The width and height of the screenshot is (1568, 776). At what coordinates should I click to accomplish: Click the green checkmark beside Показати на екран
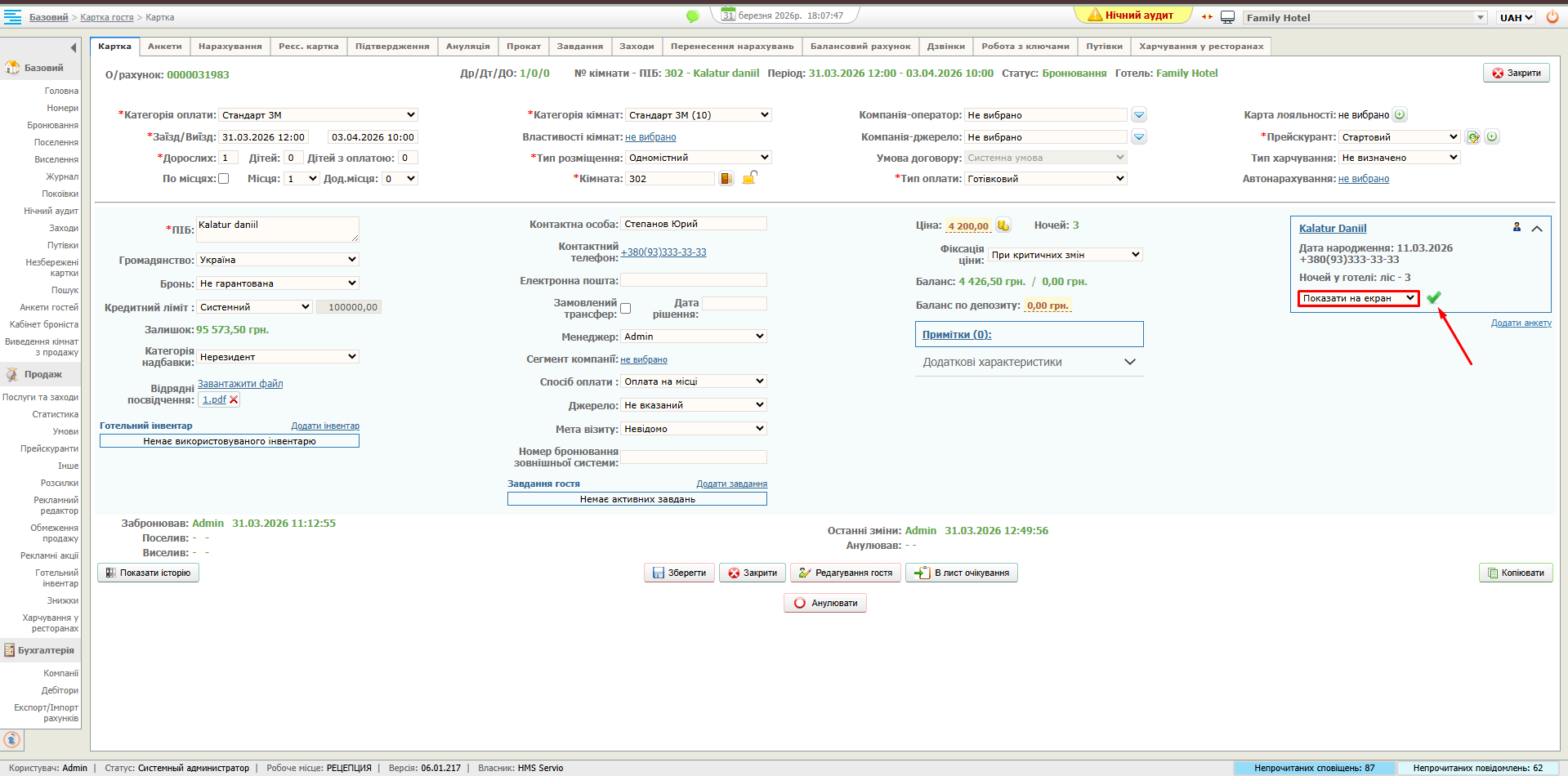pos(1434,298)
